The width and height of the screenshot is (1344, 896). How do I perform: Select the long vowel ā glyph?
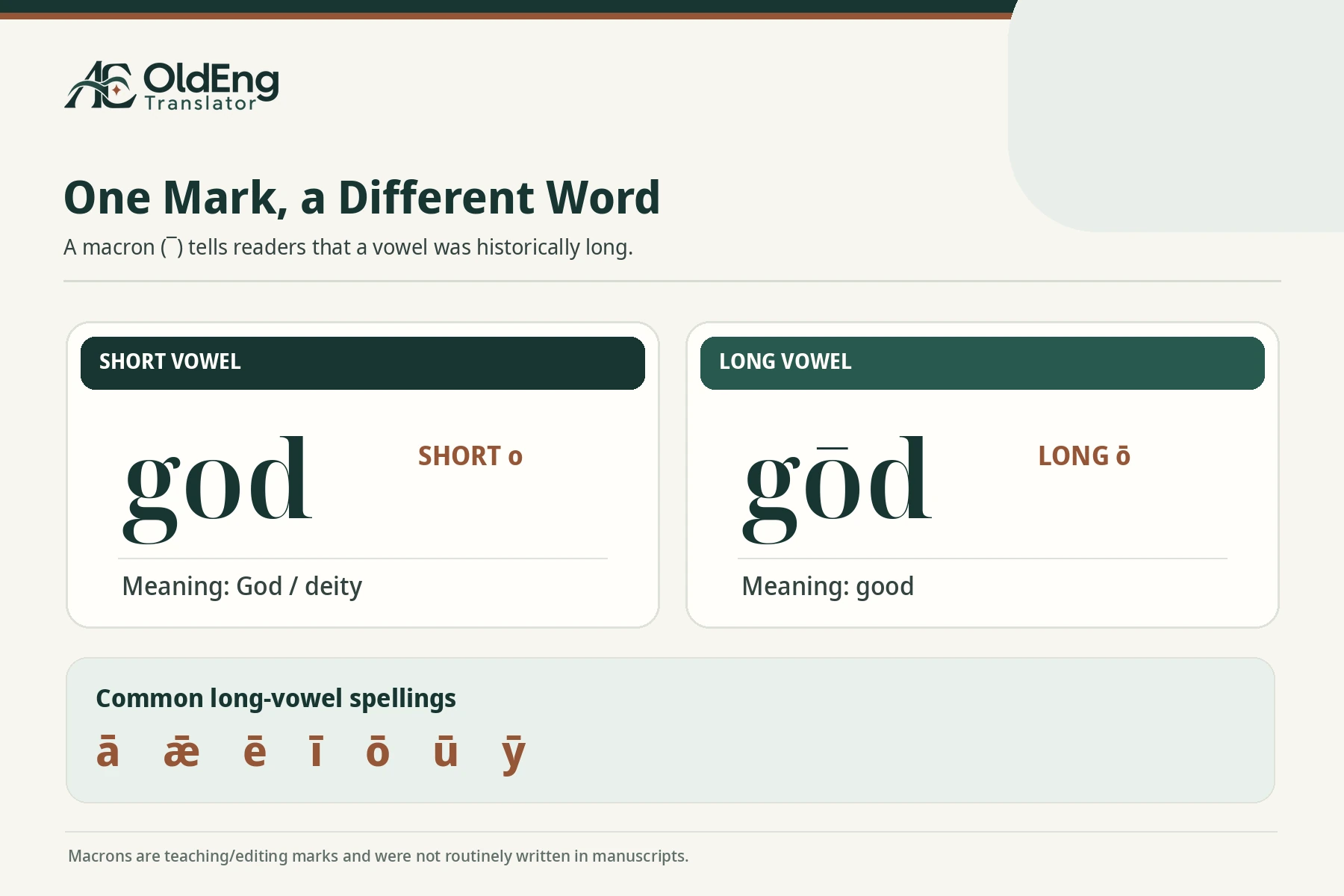click(108, 752)
